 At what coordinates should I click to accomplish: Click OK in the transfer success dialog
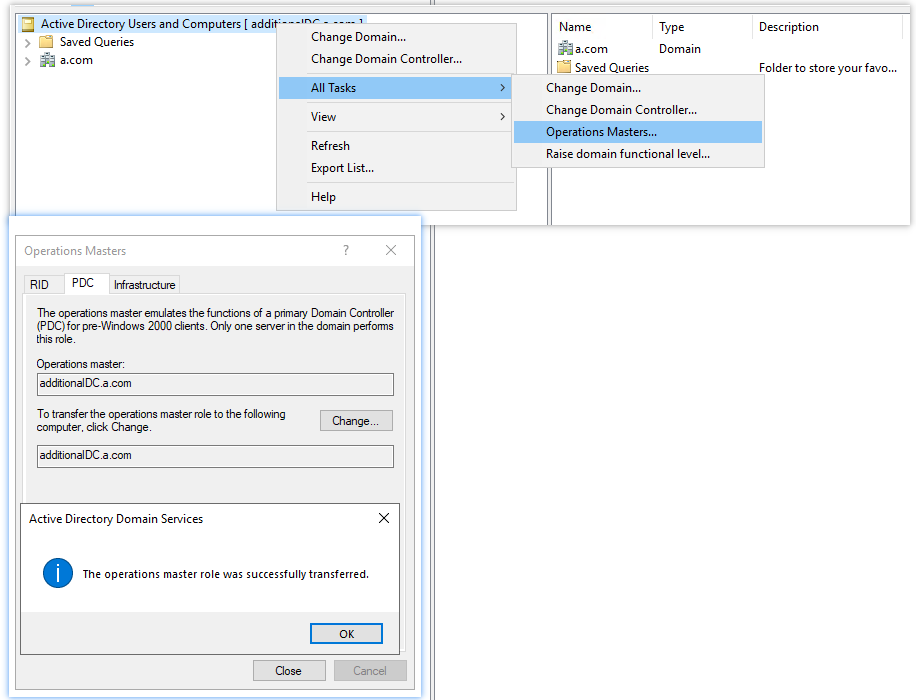(346, 633)
